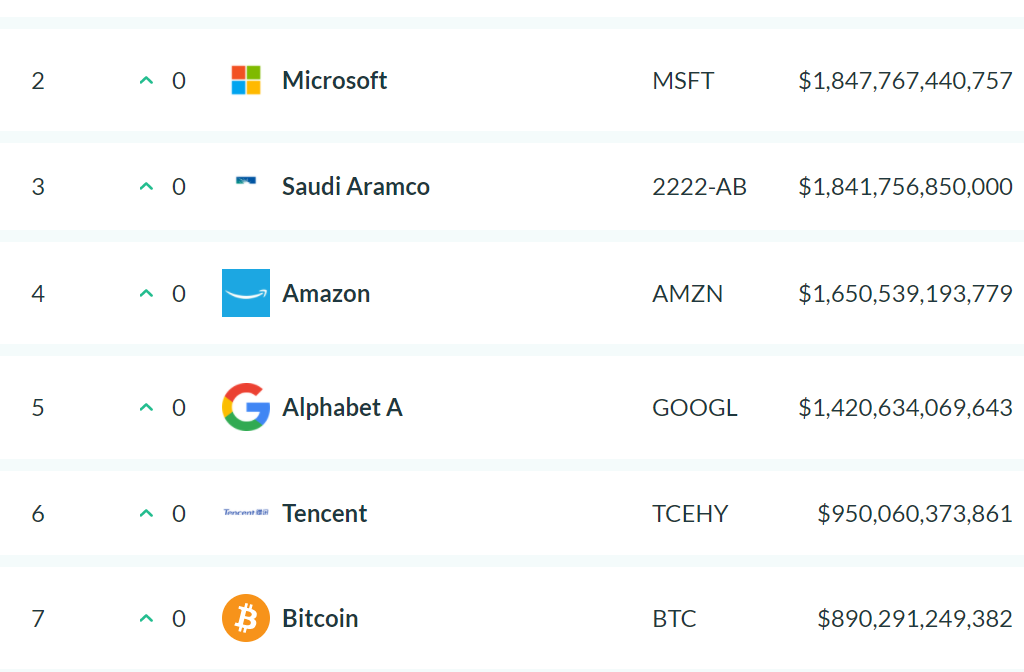This screenshot has height=672, width=1024.
Task: Click the Google logo for Alphabet A
Action: (246, 407)
